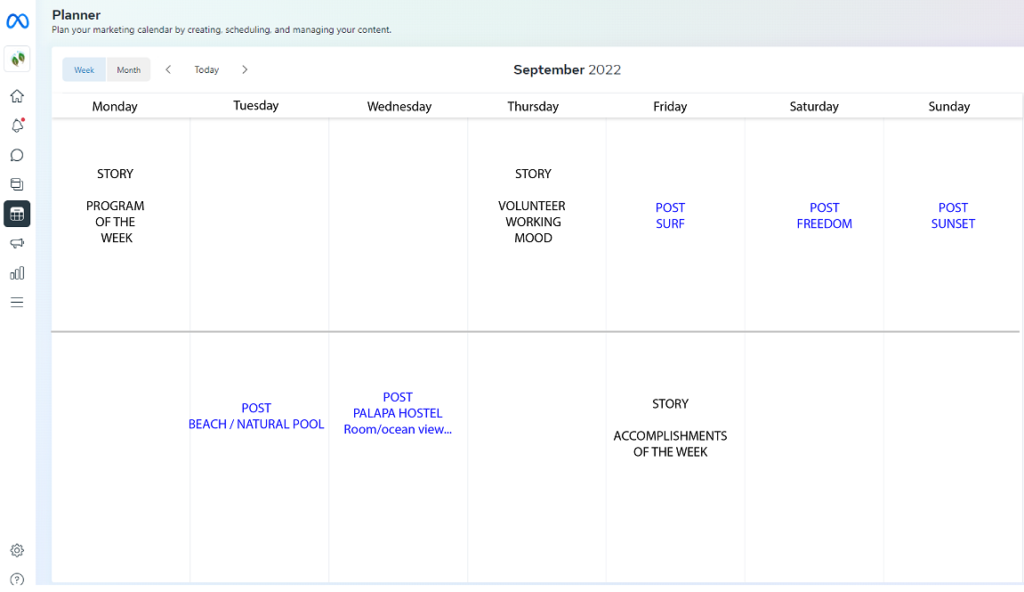The width and height of the screenshot is (1024, 592).
Task: Open the Inbox chat bubble icon
Action: (17, 155)
